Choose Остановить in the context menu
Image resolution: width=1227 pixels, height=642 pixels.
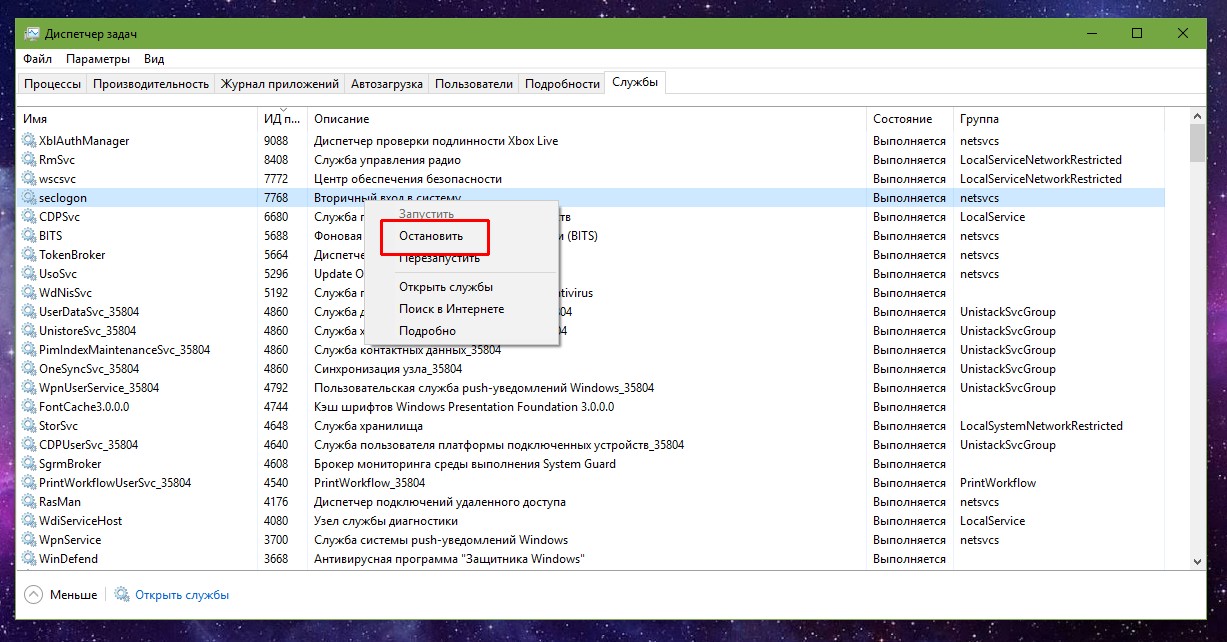click(x=431, y=236)
